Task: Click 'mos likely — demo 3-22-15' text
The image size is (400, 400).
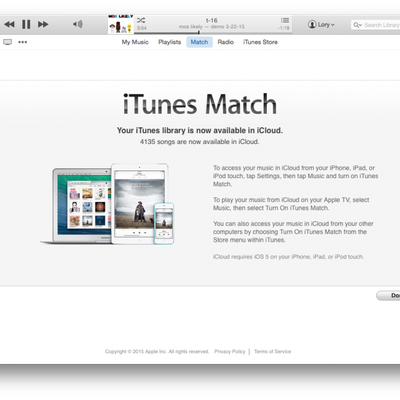Action: [x=212, y=27]
